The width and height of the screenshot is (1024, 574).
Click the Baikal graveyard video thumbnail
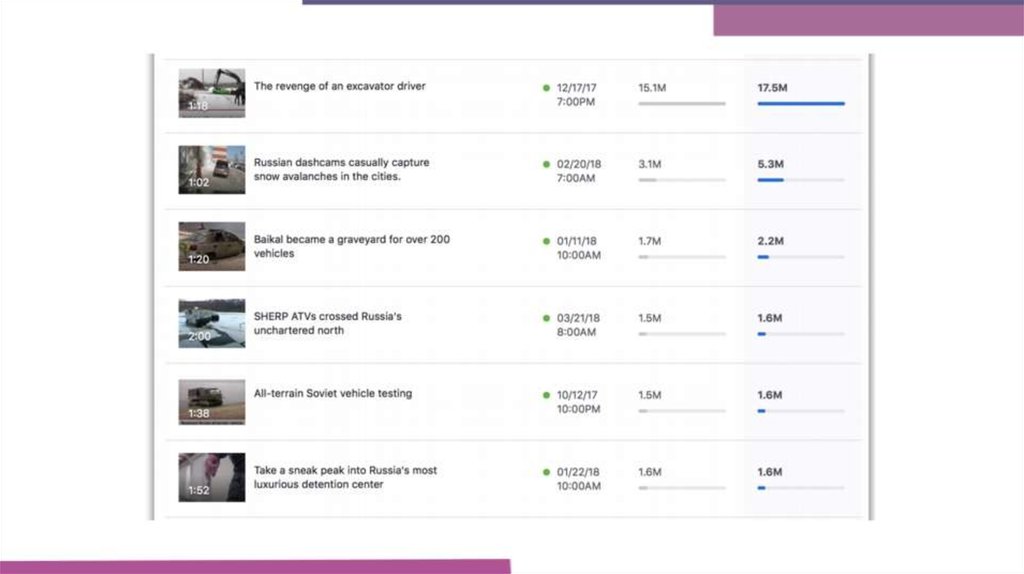[211, 246]
